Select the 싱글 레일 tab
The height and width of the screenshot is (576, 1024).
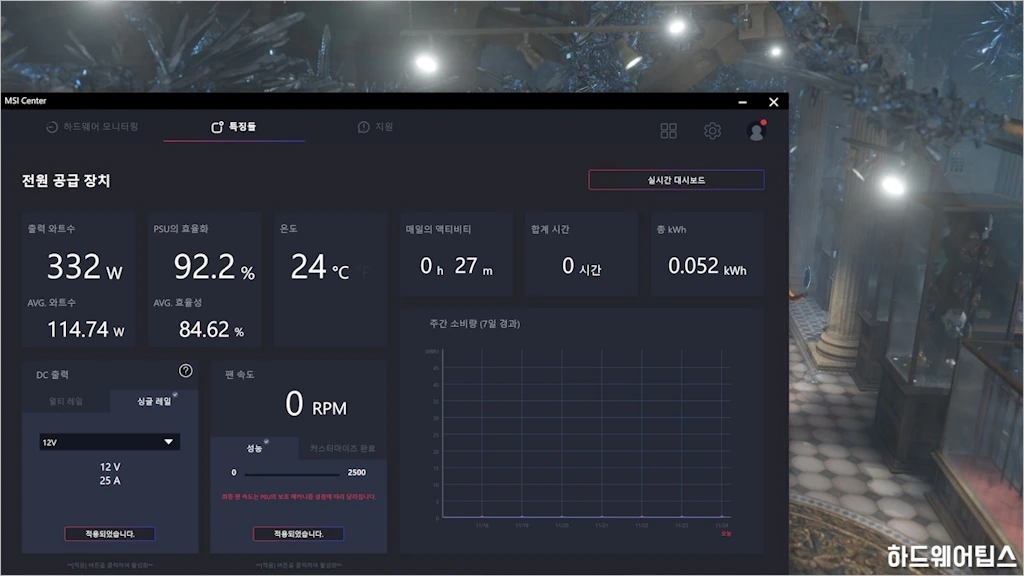[x=154, y=401]
